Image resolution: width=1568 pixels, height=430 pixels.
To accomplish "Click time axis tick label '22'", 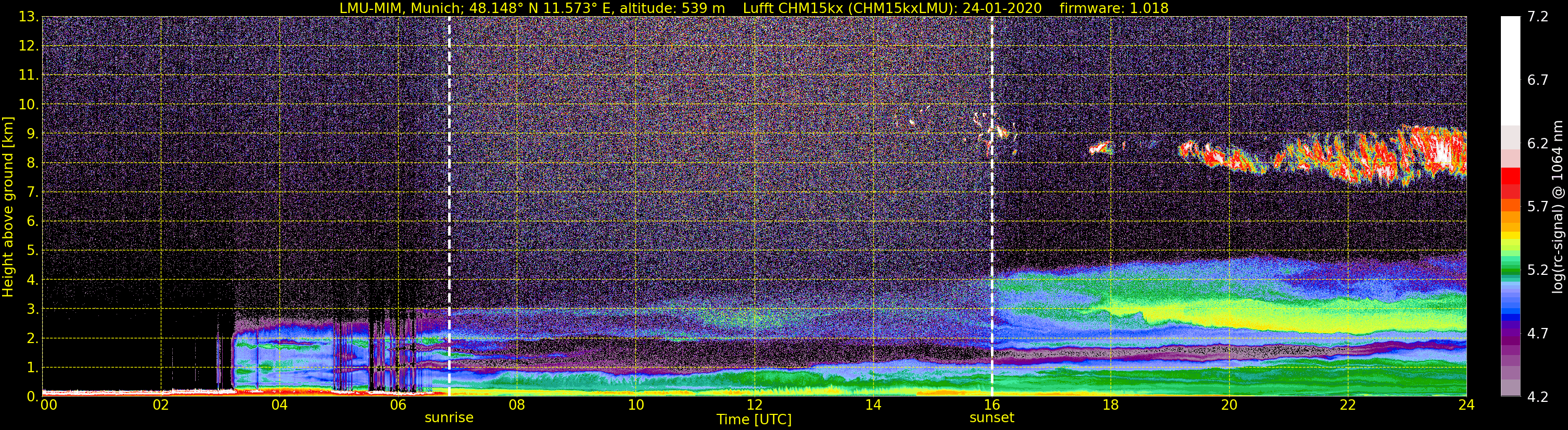I will click(x=1348, y=405).
